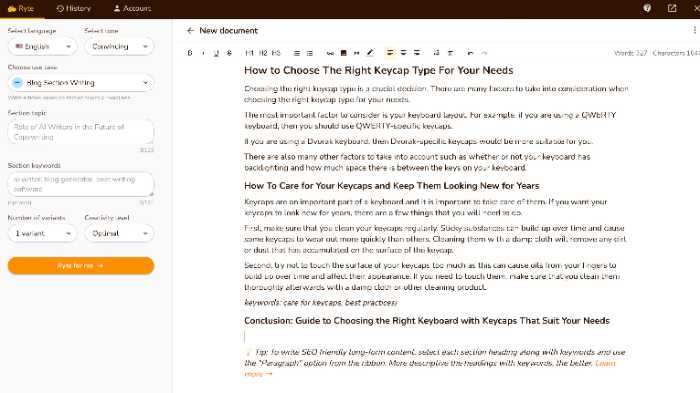This screenshot has width=700, height=393.
Task: Switch to the Ryte tab
Action: tap(21, 8)
